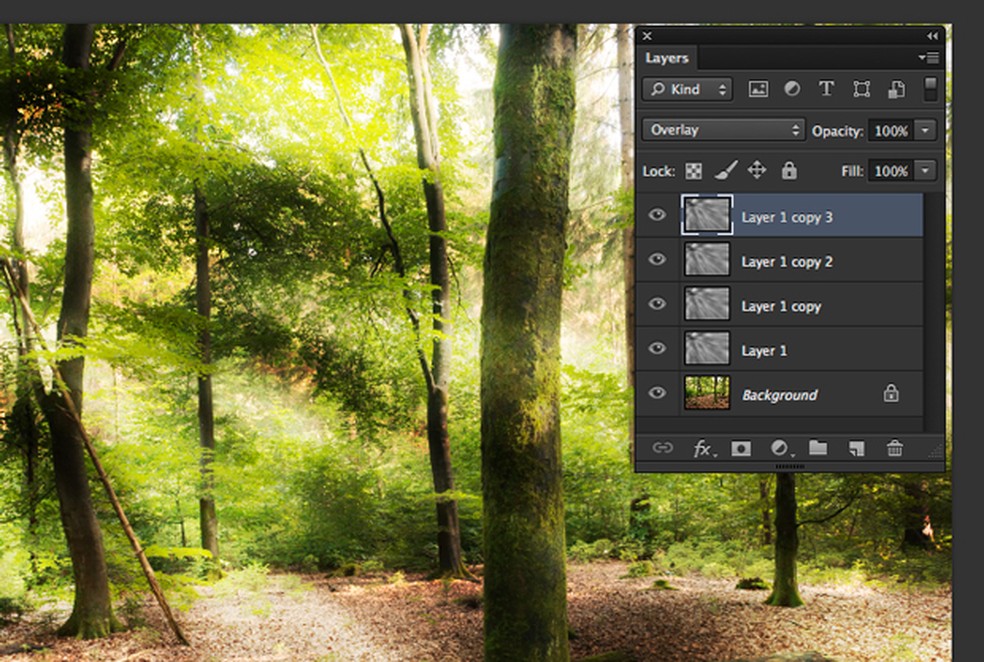This screenshot has height=662, width=984.
Task: Click the Fill percentage field
Action: [890, 171]
